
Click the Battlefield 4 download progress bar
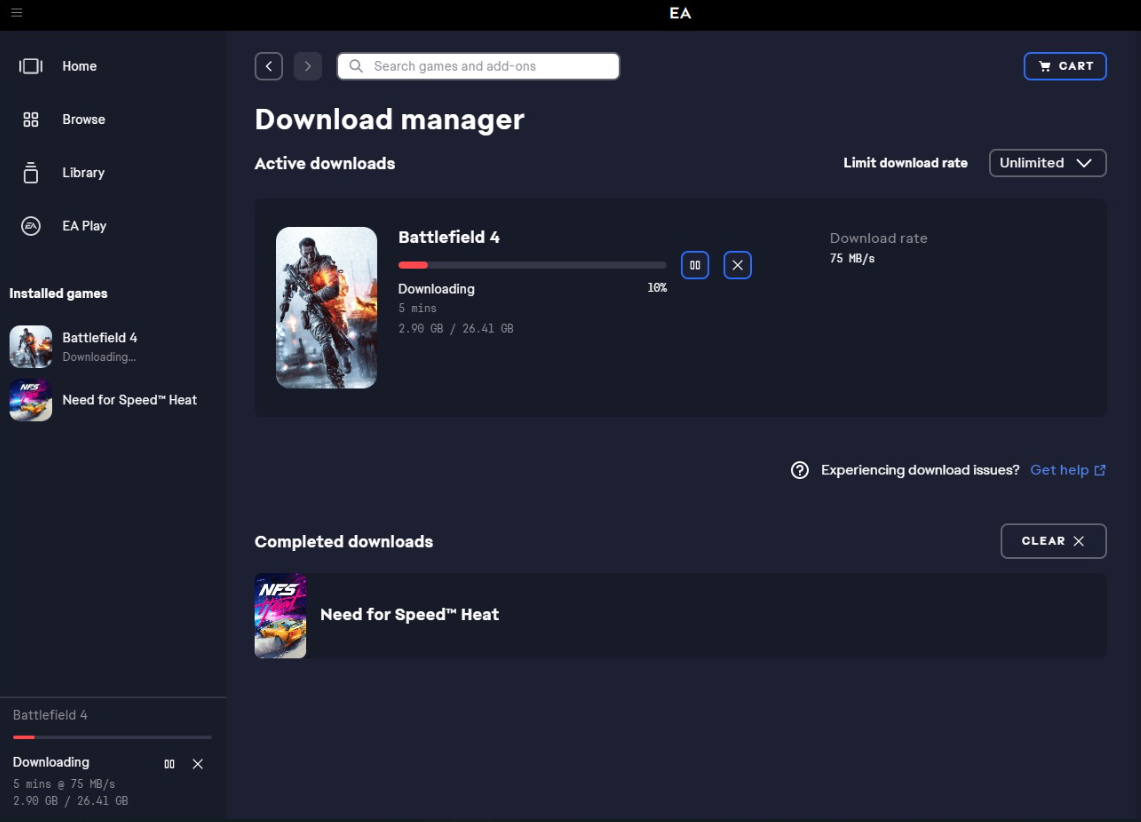[532, 266]
